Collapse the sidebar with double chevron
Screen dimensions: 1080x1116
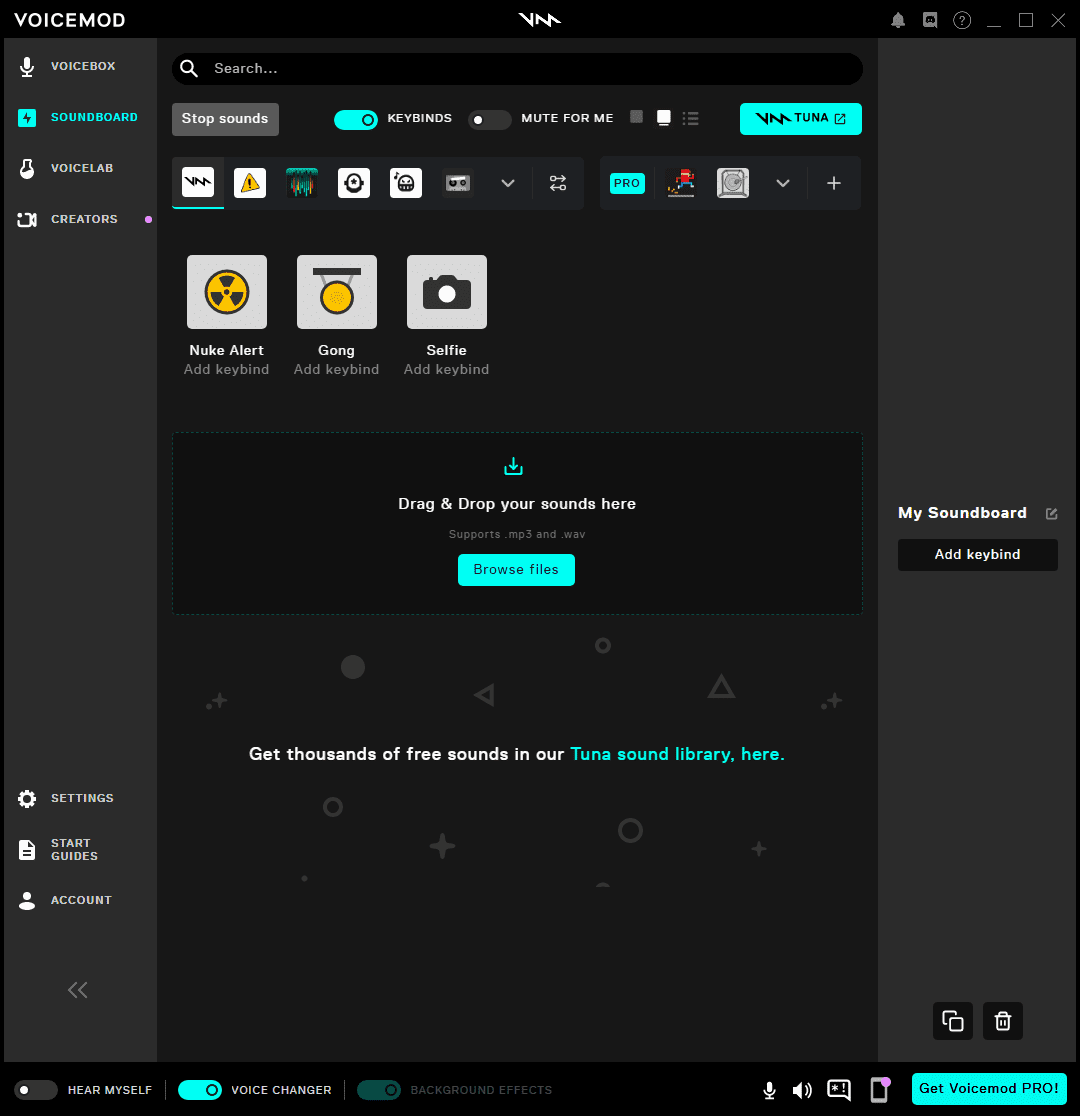click(x=78, y=990)
